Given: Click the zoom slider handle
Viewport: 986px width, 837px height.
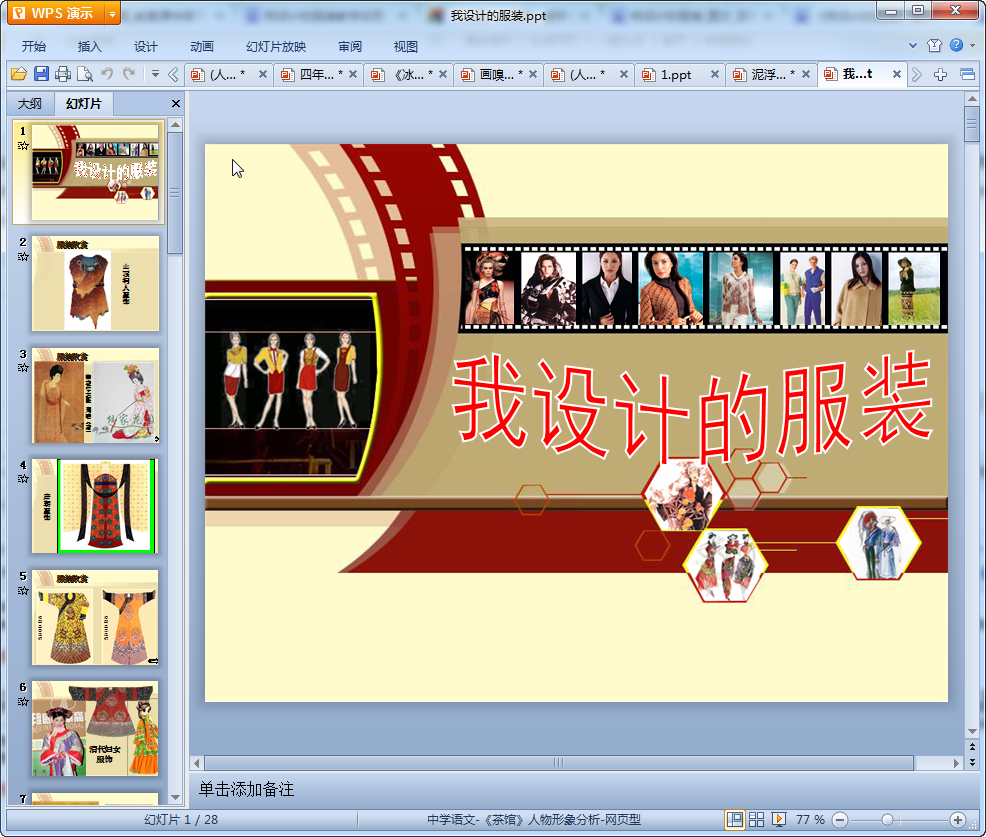Looking at the screenshot, I should pyautogui.click(x=887, y=819).
